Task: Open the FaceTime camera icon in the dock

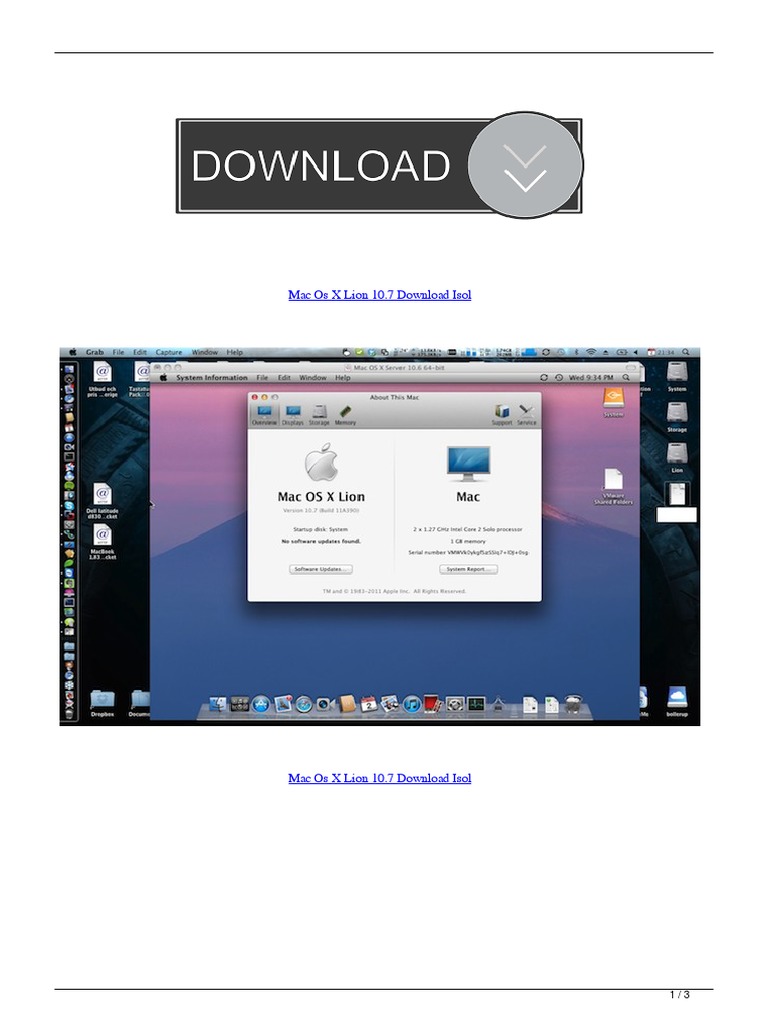Action: [x=325, y=704]
